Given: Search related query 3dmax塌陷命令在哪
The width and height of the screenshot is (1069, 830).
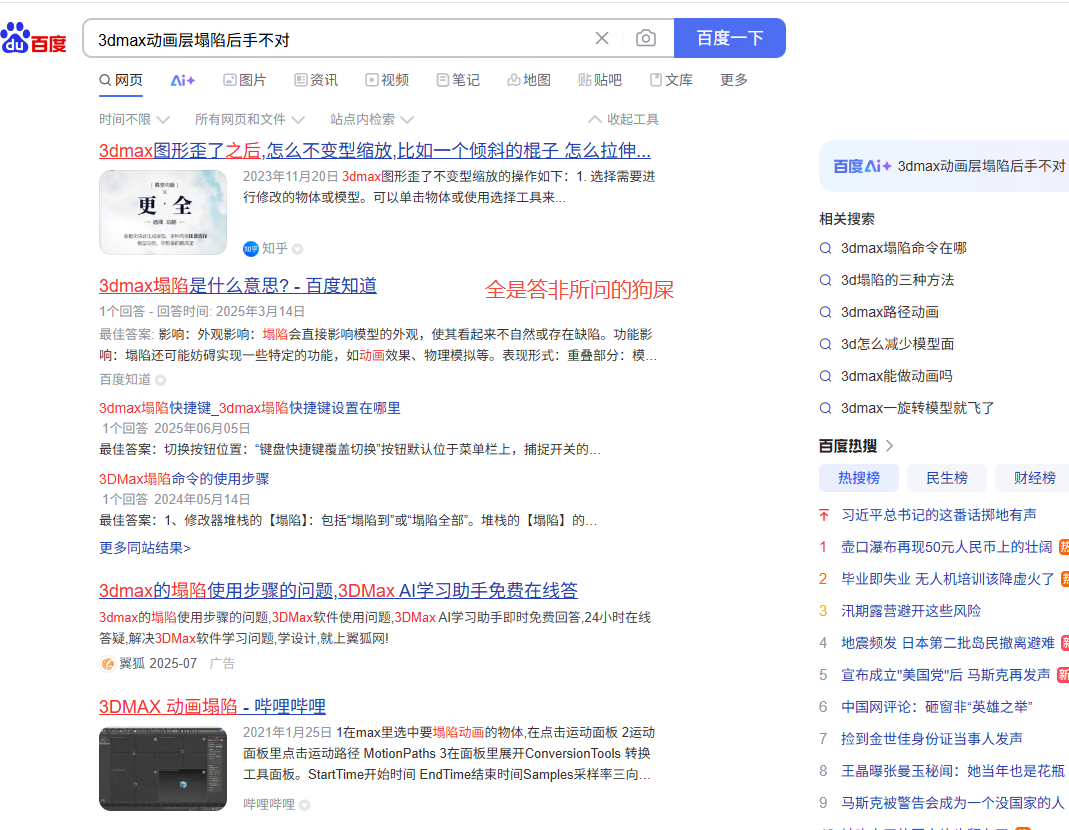Looking at the screenshot, I should click(x=903, y=248).
